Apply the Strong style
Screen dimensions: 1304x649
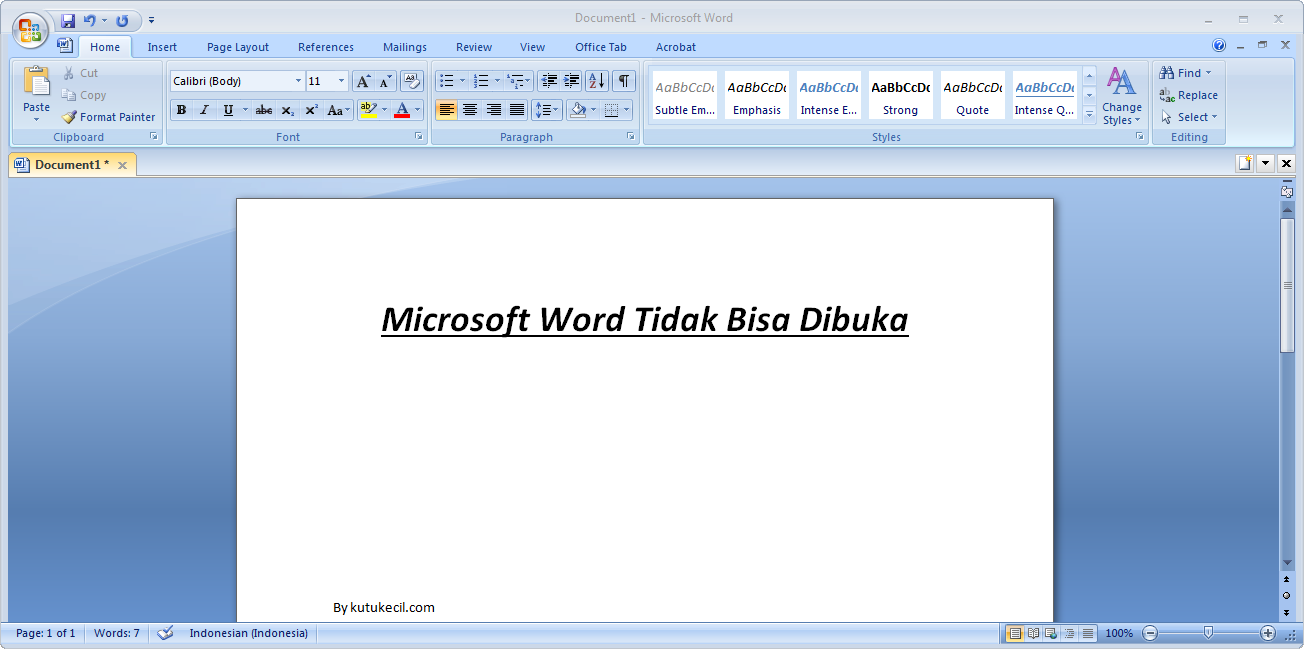[x=901, y=96]
